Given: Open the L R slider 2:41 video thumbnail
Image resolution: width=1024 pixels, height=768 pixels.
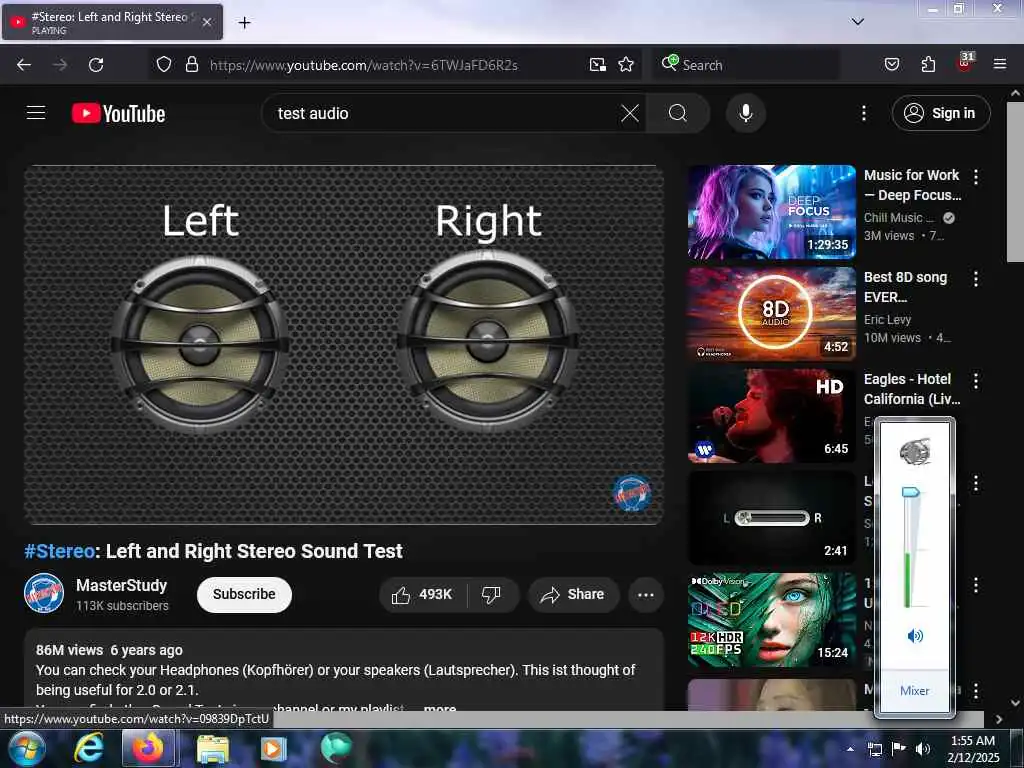Looking at the screenshot, I should (x=771, y=517).
